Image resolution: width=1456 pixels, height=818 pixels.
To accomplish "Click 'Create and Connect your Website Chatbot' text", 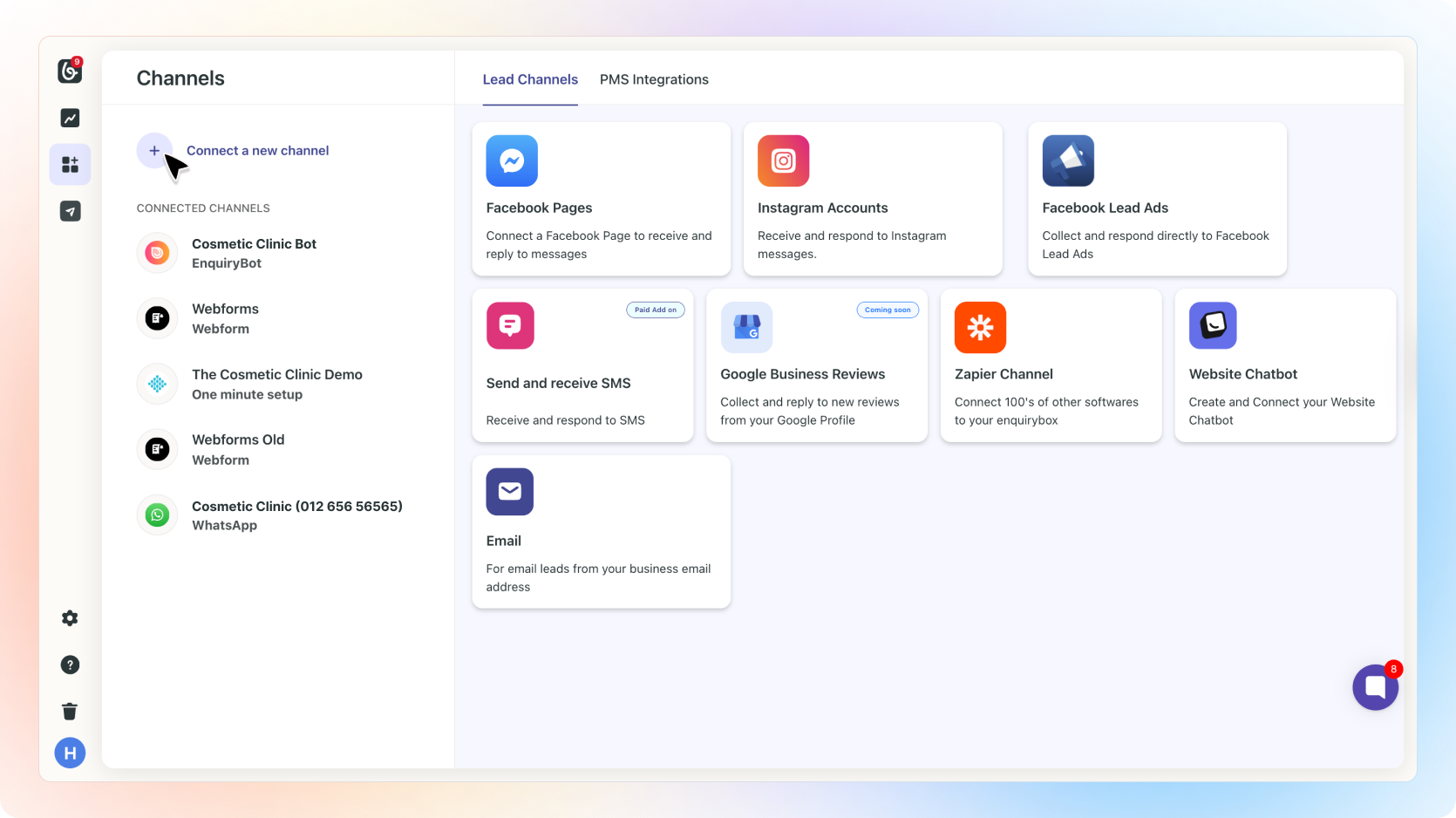I will coord(1282,411).
